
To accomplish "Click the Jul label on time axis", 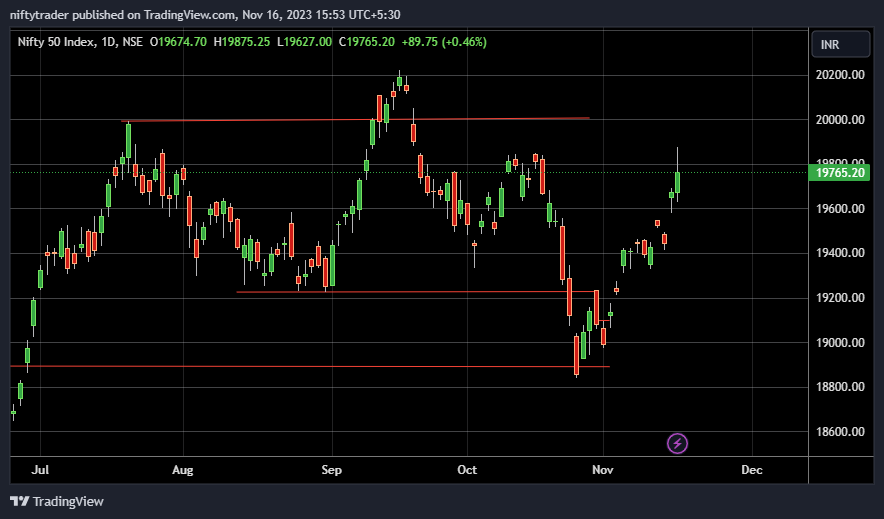I will point(40,469).
